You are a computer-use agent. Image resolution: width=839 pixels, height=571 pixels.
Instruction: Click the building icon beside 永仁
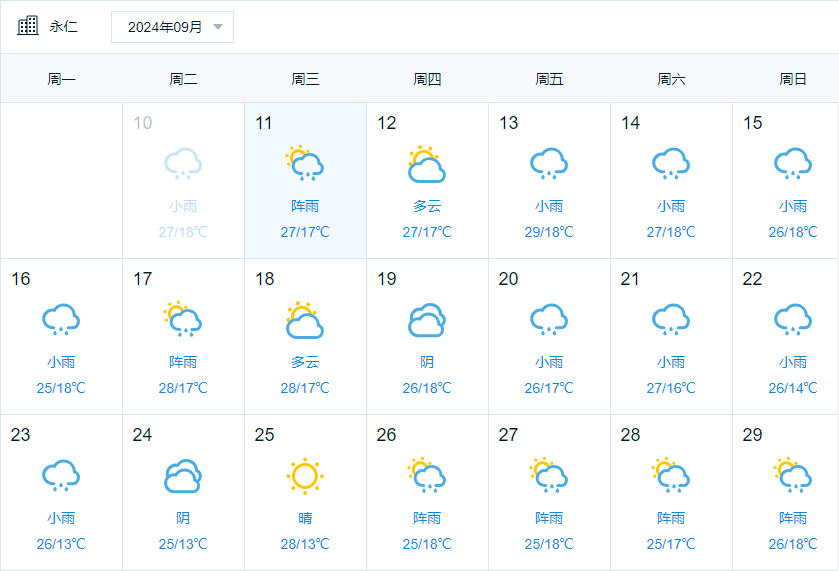point(28,26)
